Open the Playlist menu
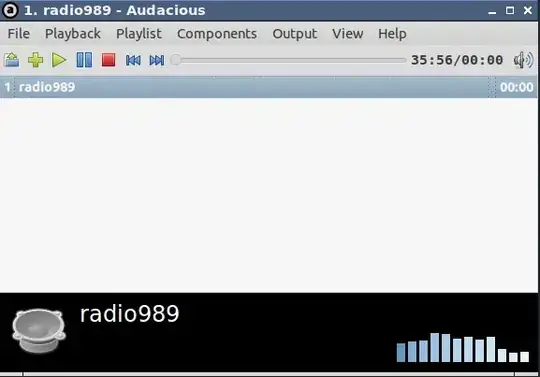The width and height of the screenshot is (540, 377). (139, 34)
